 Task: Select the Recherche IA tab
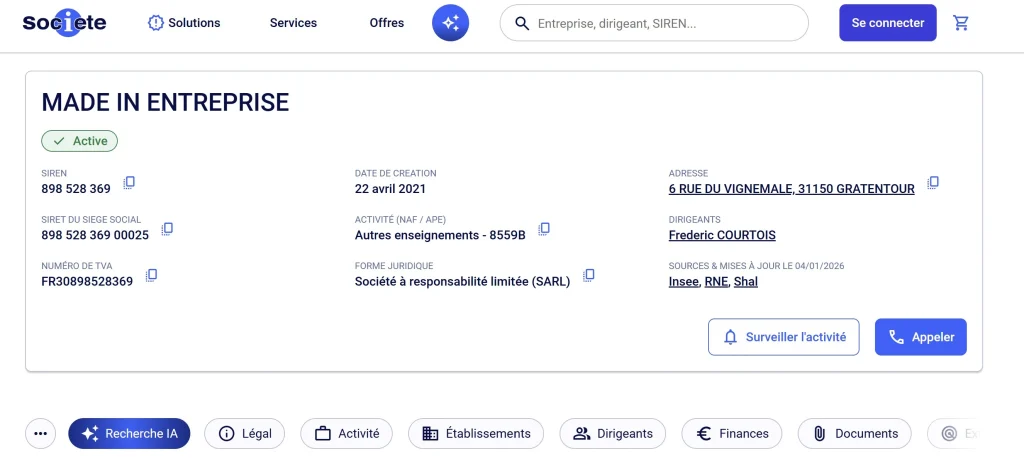click(129, 433)
